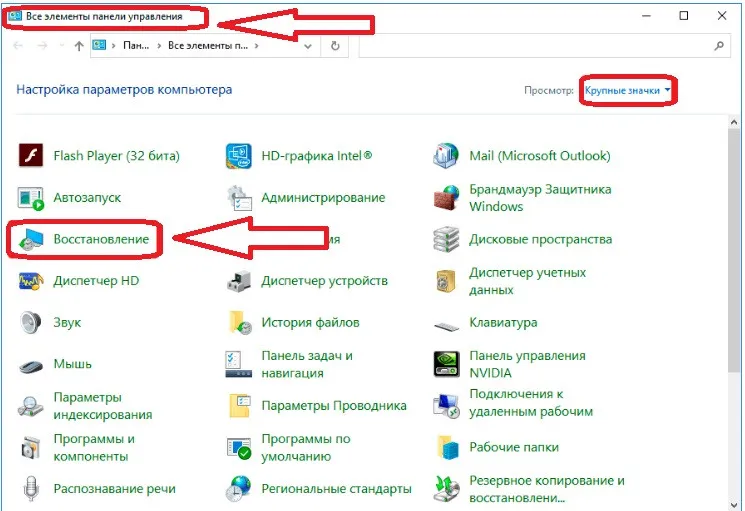
Task: Expand the breadcrumb chevron after Все элементы
Action: [257, 46]
